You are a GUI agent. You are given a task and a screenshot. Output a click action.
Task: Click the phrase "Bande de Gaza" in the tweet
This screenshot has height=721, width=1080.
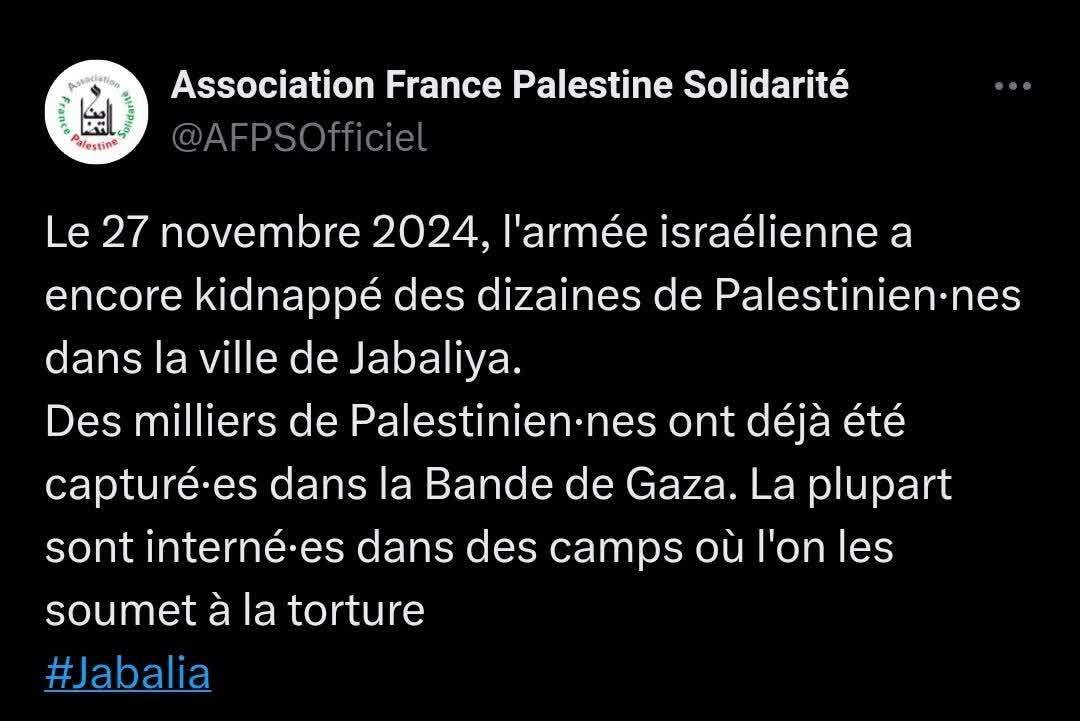pyautogui.click(x=577, y=485)
